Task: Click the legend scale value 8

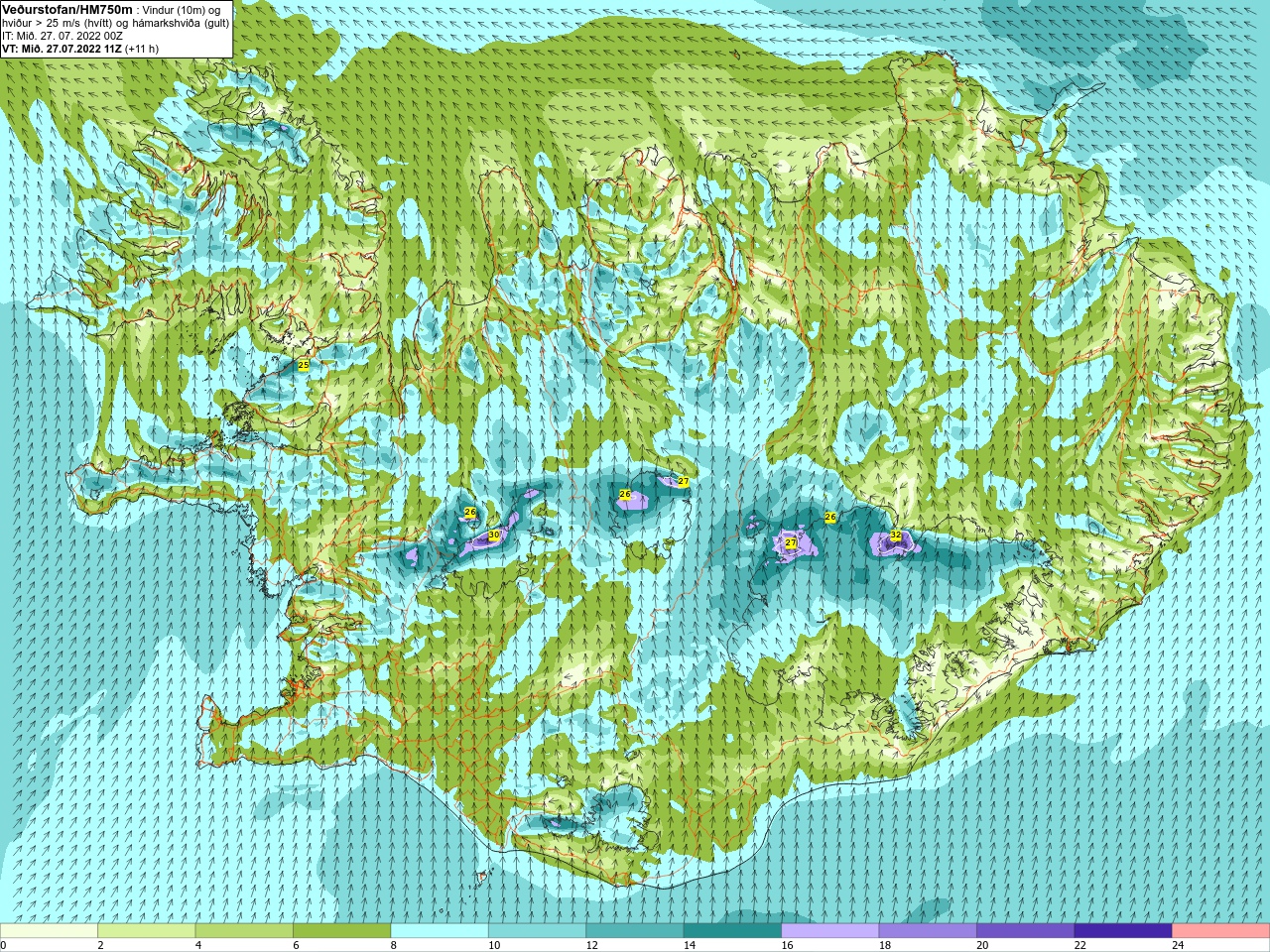Action: (x=393, y=945)
